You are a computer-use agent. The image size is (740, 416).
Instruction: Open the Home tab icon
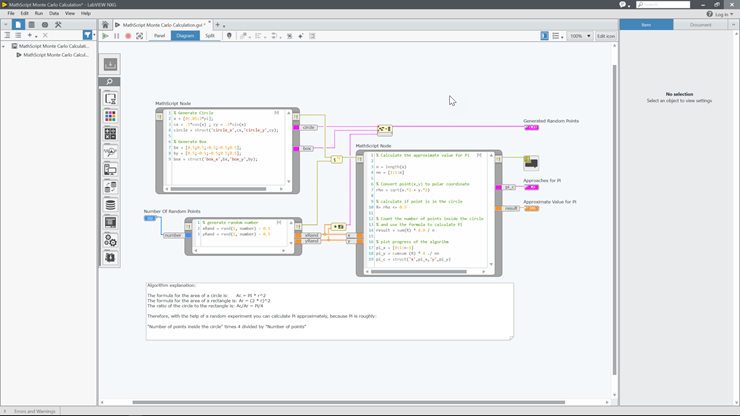click(x=105, y=25)
